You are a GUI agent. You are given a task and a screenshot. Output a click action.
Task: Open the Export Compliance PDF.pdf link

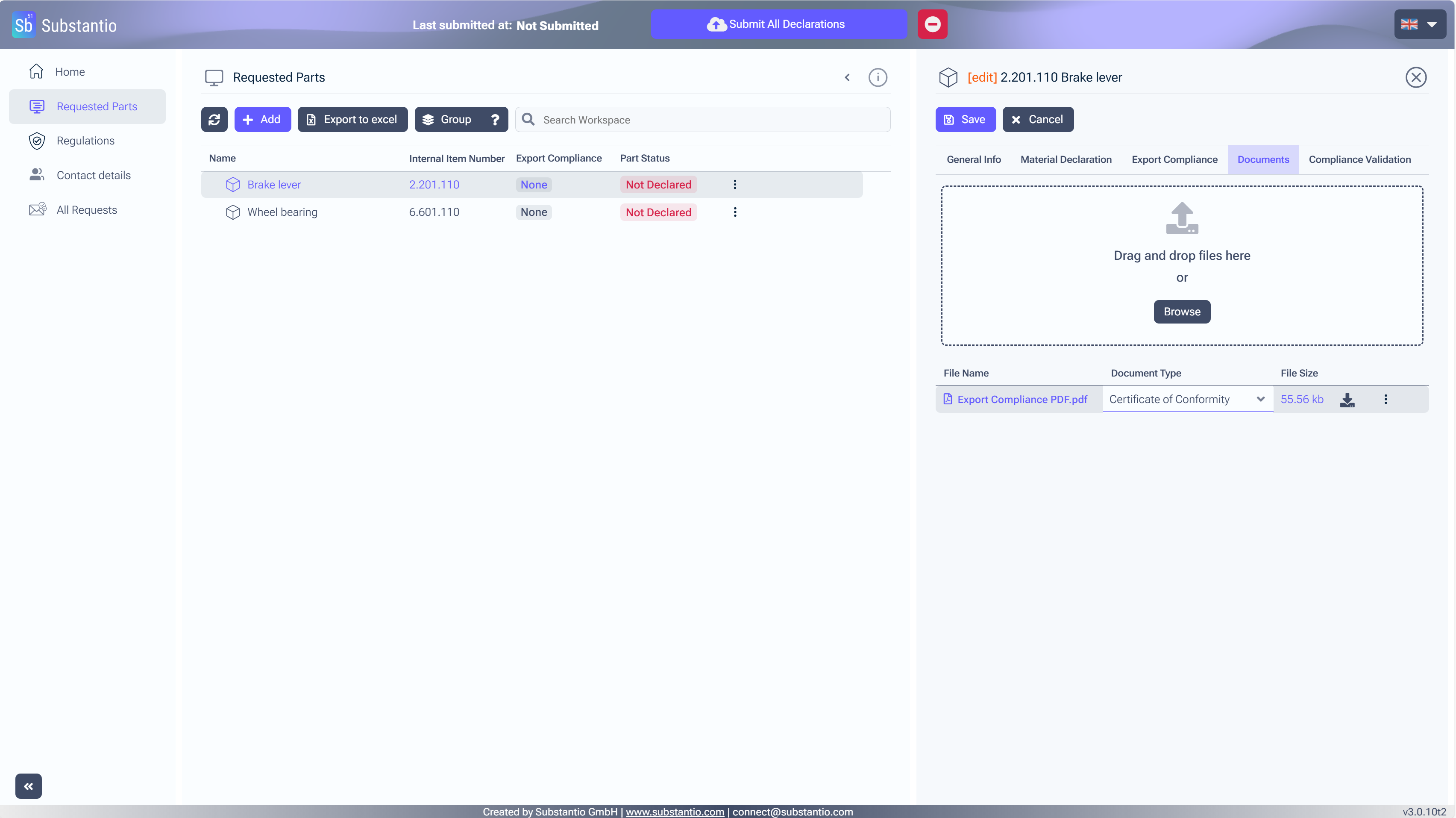coord(1022,400)
